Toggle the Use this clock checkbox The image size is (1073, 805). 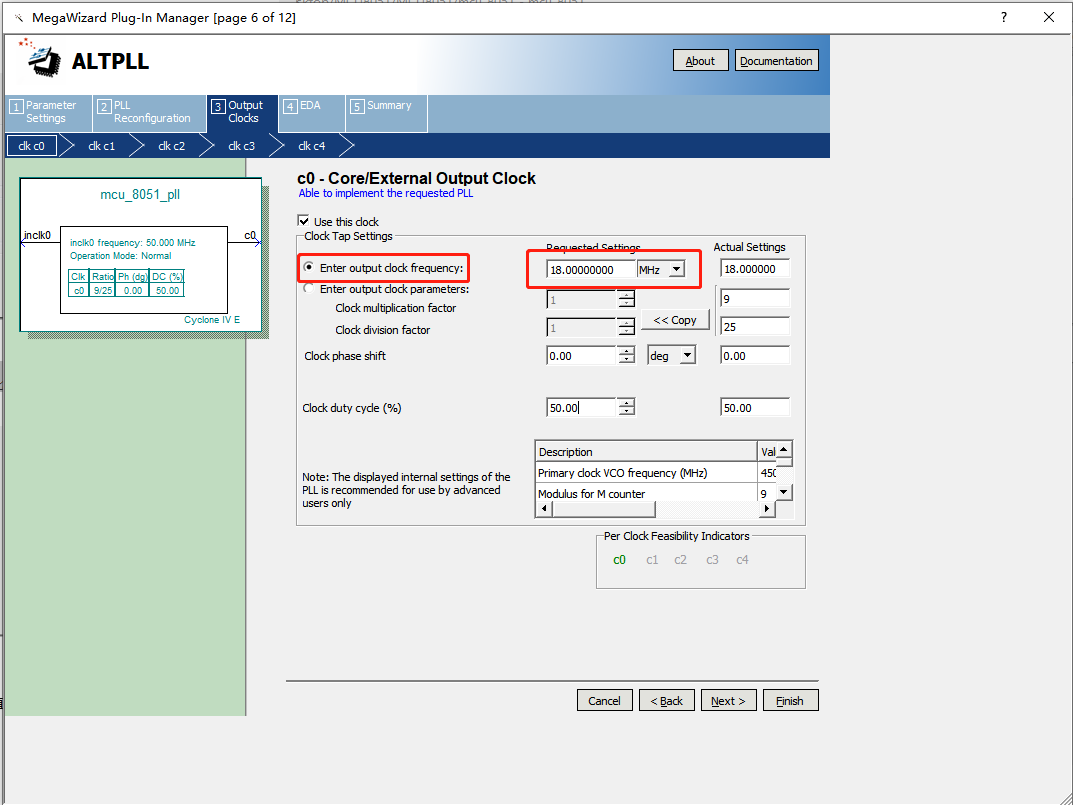(x=303, y=220)
